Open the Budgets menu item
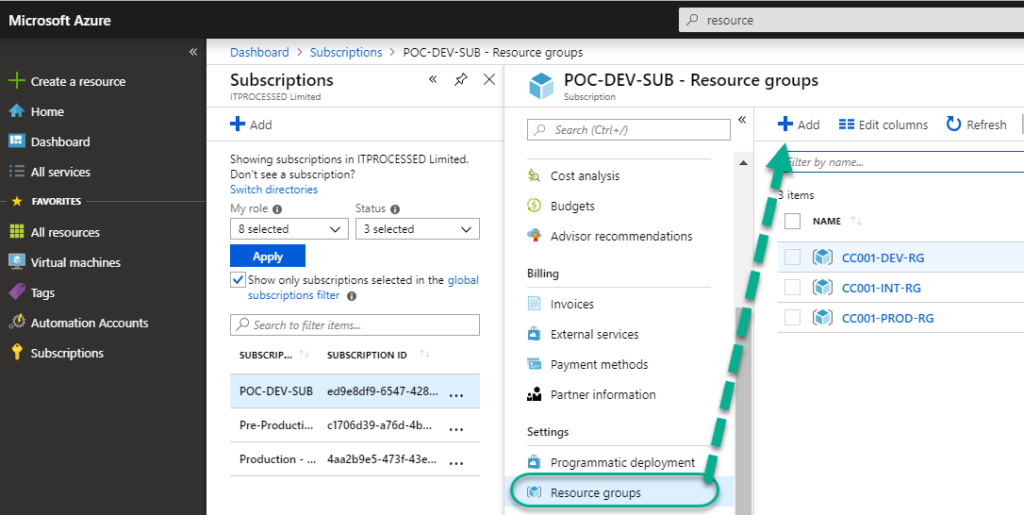 point(572,206)
